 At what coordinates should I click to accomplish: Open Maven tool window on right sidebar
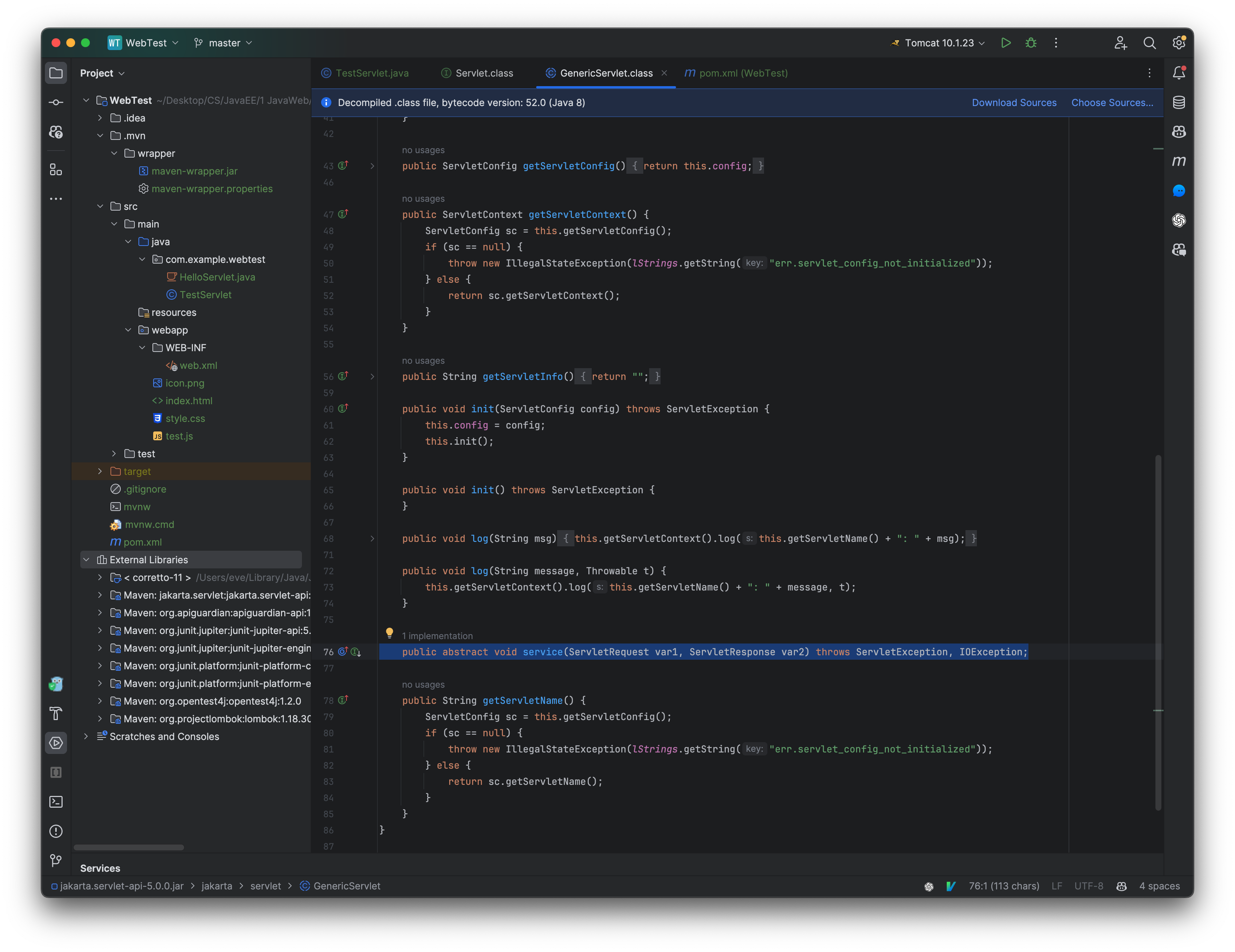pyautogui.click(x=1178, y=161)
